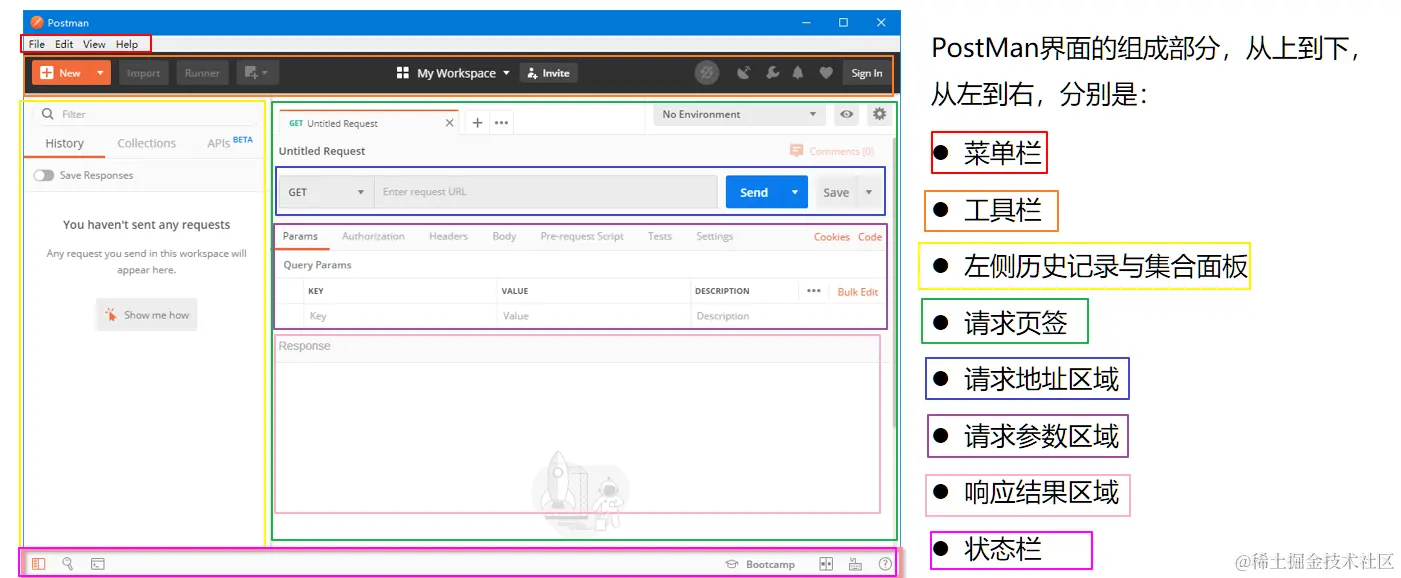Select the Headers tab
Screen dimensions: 1401x578
(448, 236)
